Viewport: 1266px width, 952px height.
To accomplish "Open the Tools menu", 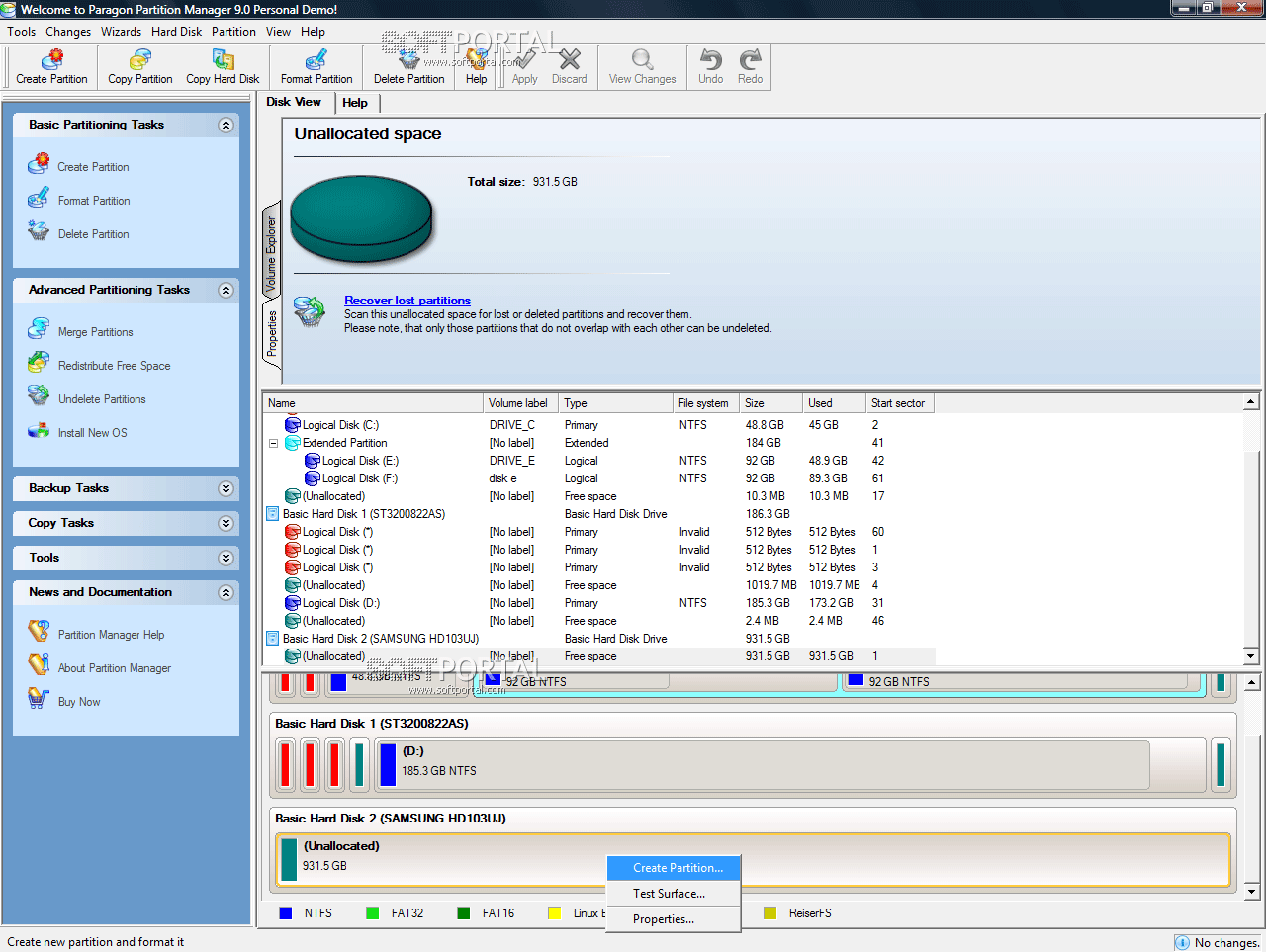I will click(22, 32).
